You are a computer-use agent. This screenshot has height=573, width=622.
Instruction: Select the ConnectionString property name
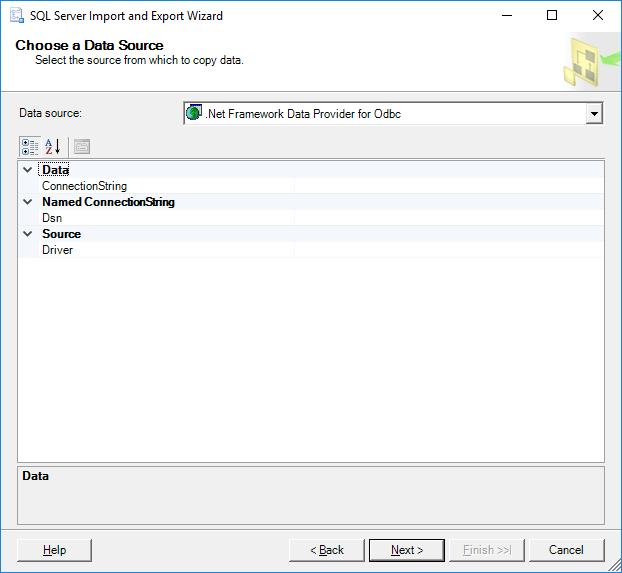pyautogui.click(x=84, y=186)
